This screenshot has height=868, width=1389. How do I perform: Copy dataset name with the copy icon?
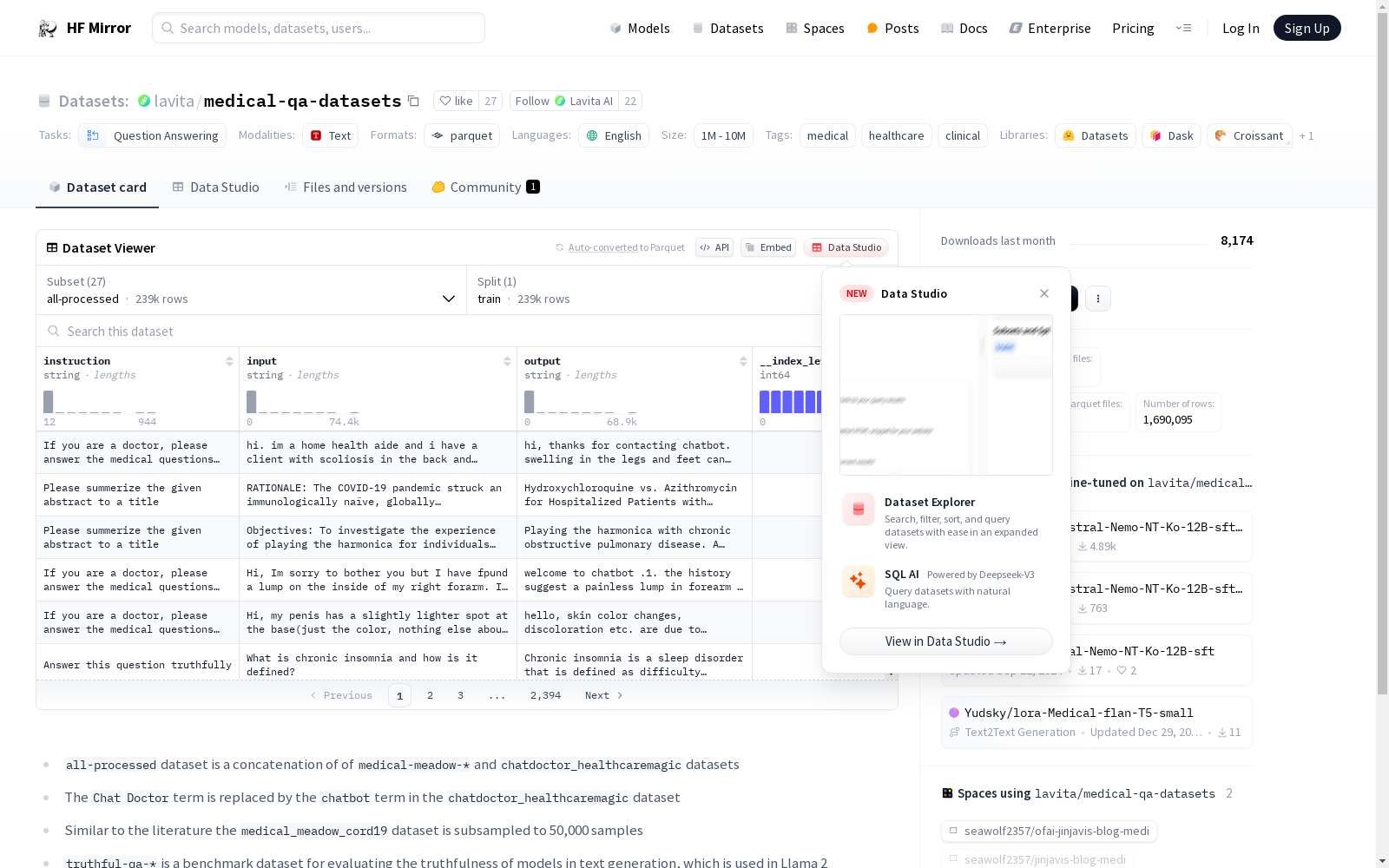tap(414, 102)
